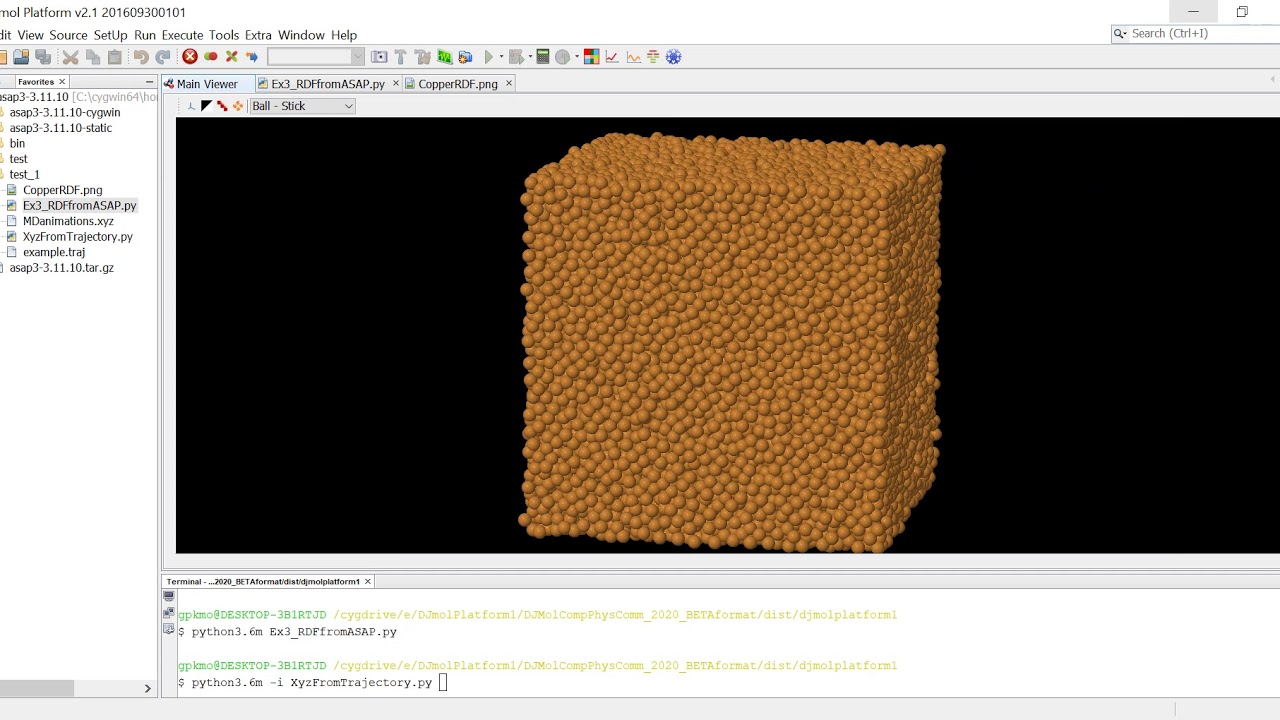Click the axes icon in viewer toolbar
Viewport: 1280px width, 720px height.
coord(191,106)
